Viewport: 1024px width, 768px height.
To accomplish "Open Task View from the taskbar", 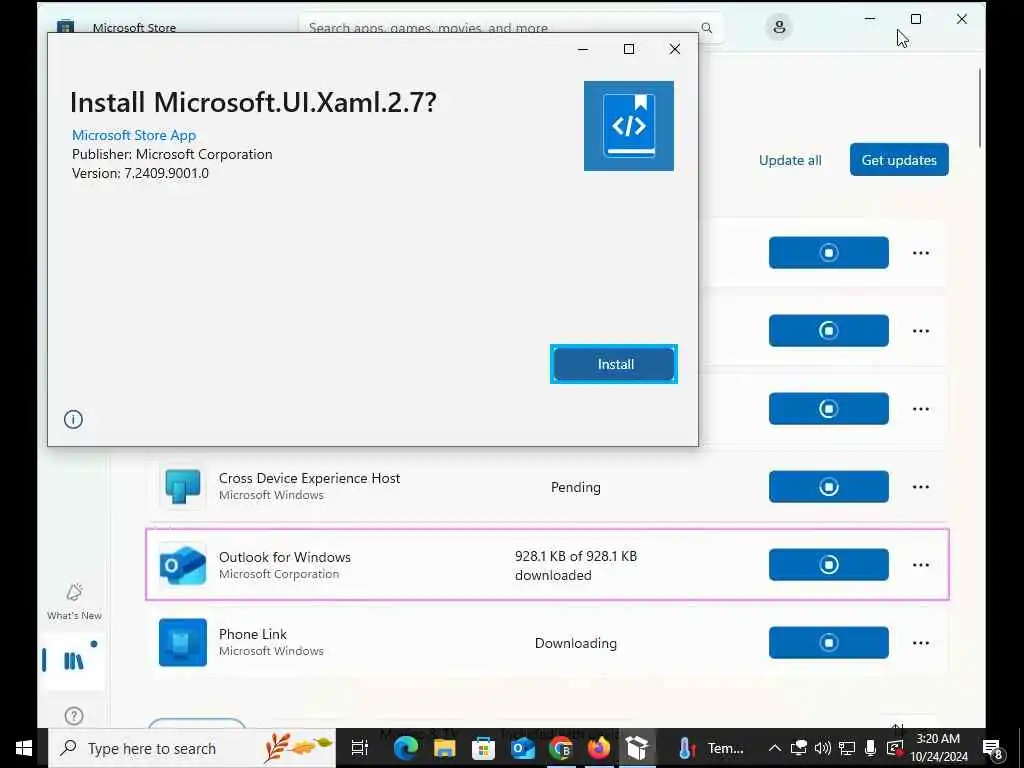I will click(360, 748).
